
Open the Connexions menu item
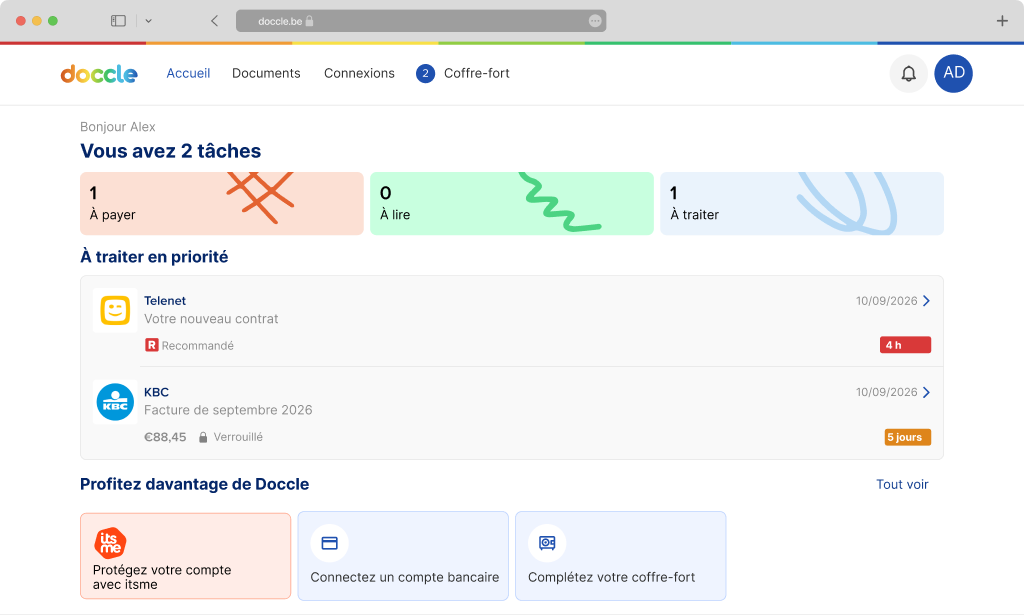pos(359,74)
